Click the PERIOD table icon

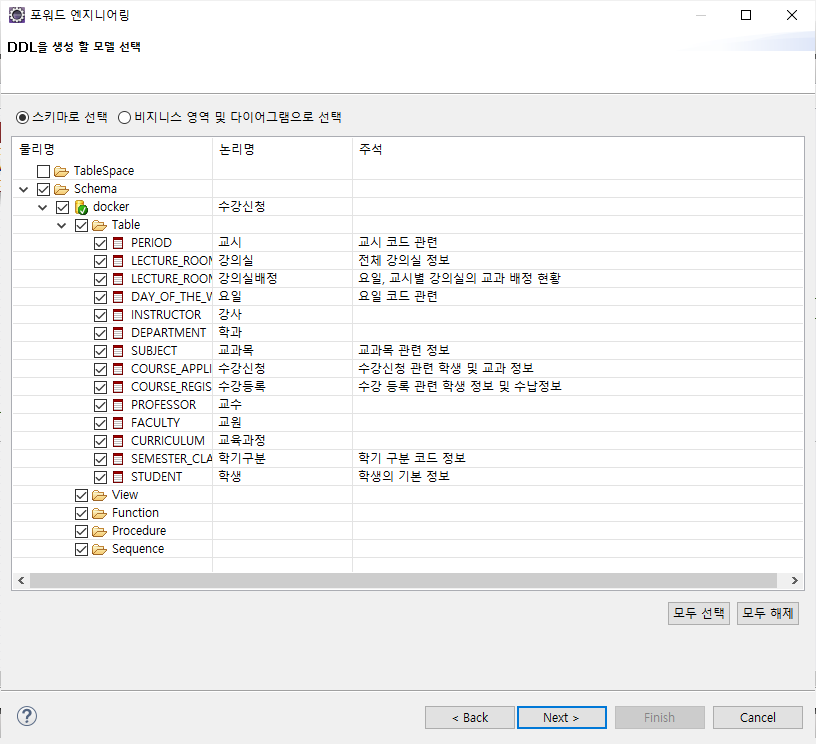point(118,243)
